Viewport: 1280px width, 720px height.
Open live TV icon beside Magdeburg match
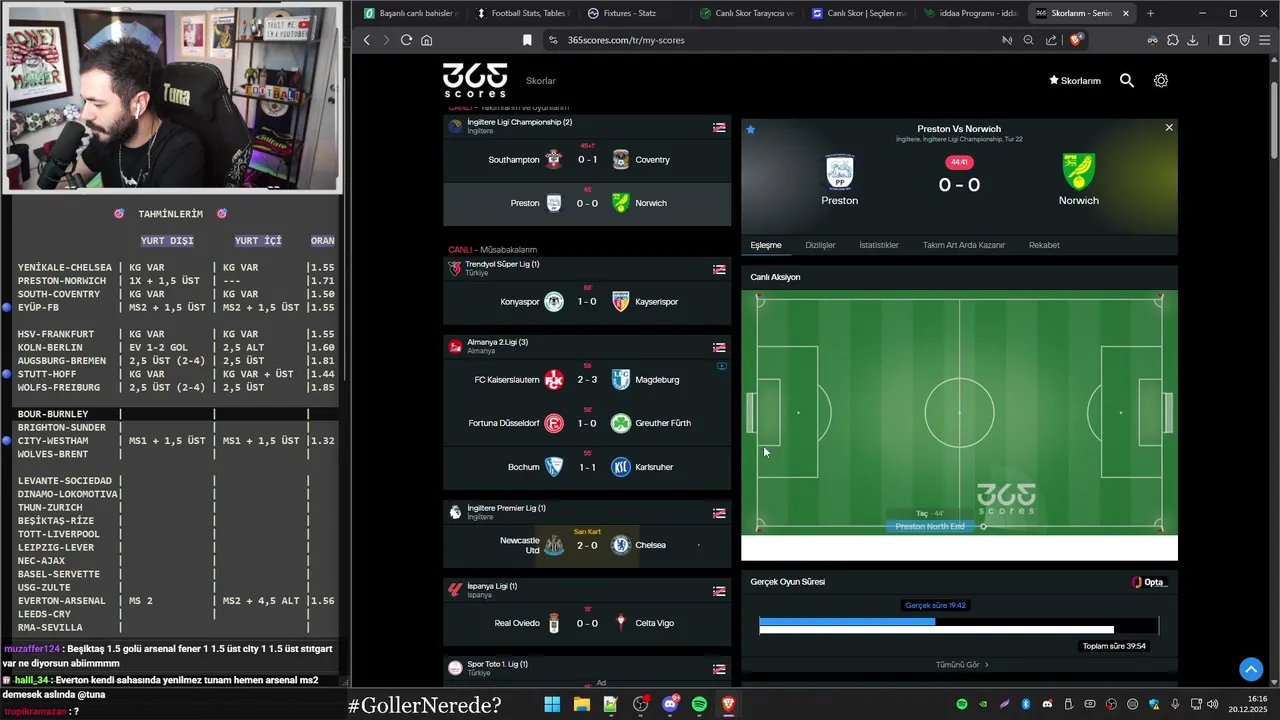(x=722, y=366)
